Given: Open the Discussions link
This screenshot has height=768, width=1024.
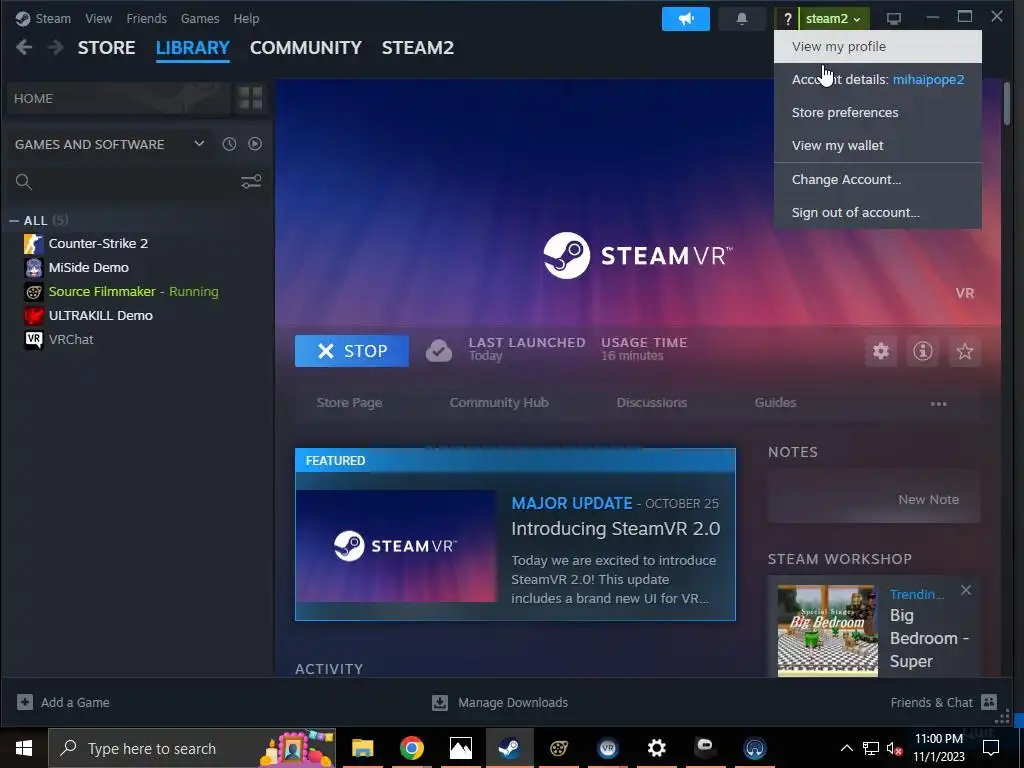Looking at the screenshot, I should 652,403.
